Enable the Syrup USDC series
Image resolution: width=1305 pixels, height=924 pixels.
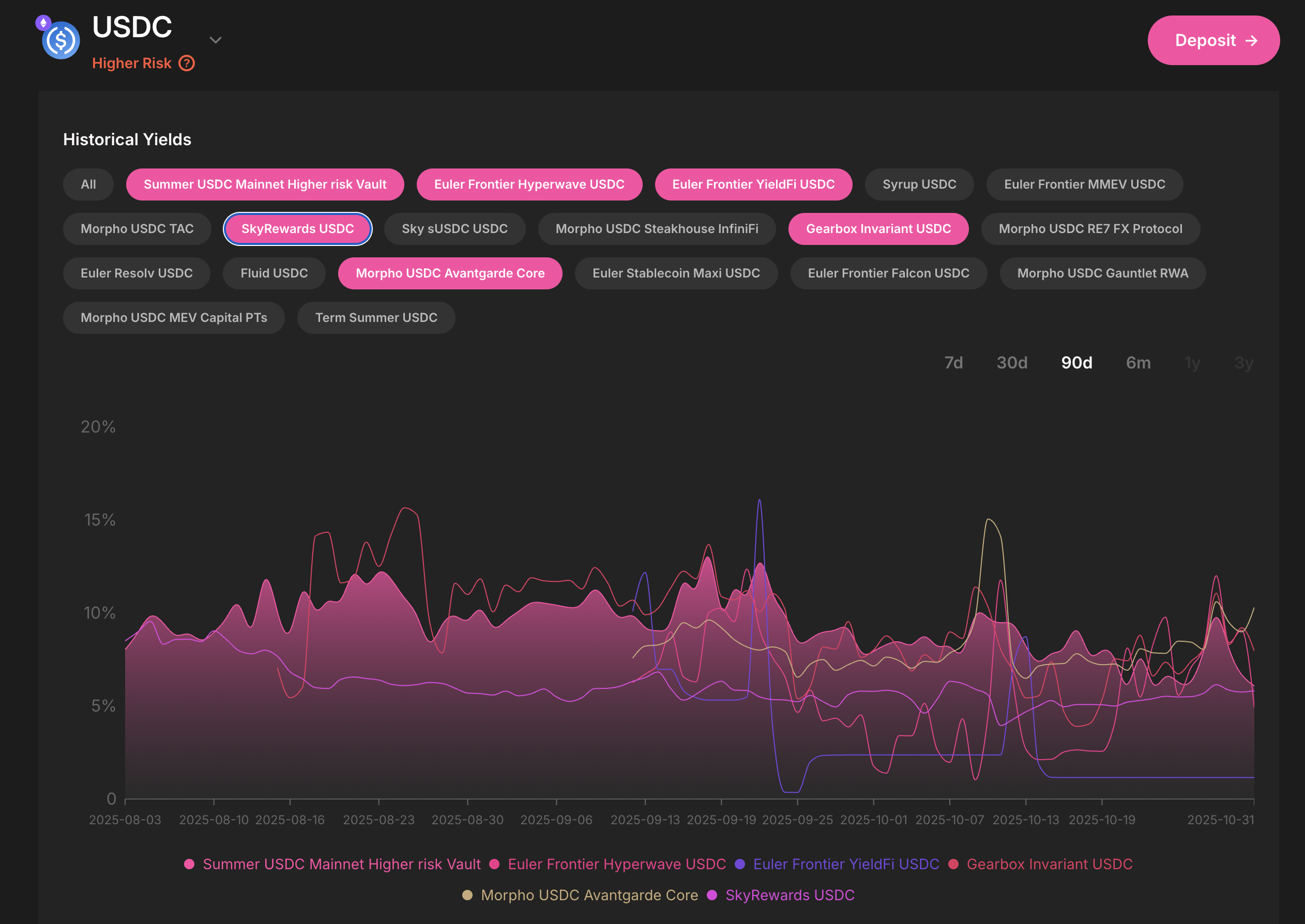tap(919, 184)
